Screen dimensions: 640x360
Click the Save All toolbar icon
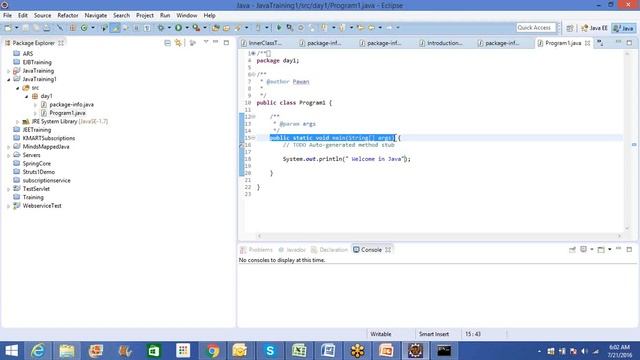point(36,28)
